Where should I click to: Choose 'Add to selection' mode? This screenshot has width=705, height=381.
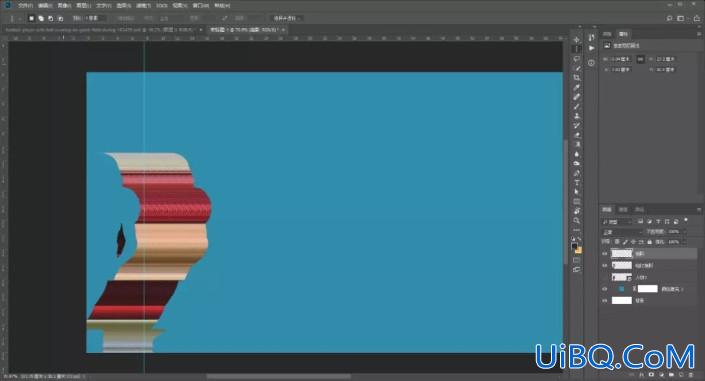click(41, 18)
